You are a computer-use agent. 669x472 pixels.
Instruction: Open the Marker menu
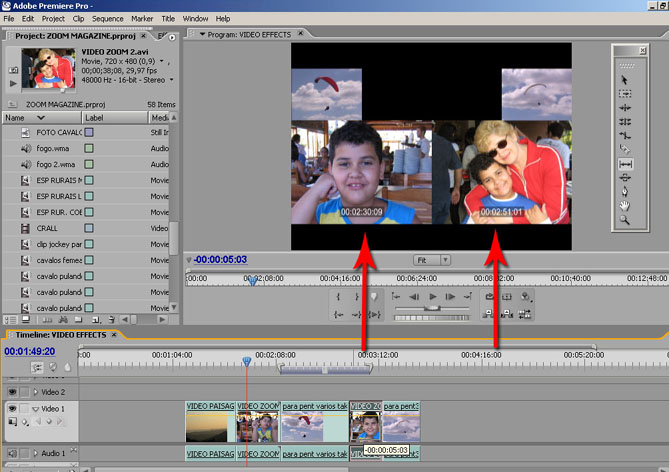pyautogui.click(x=142, y=18)
